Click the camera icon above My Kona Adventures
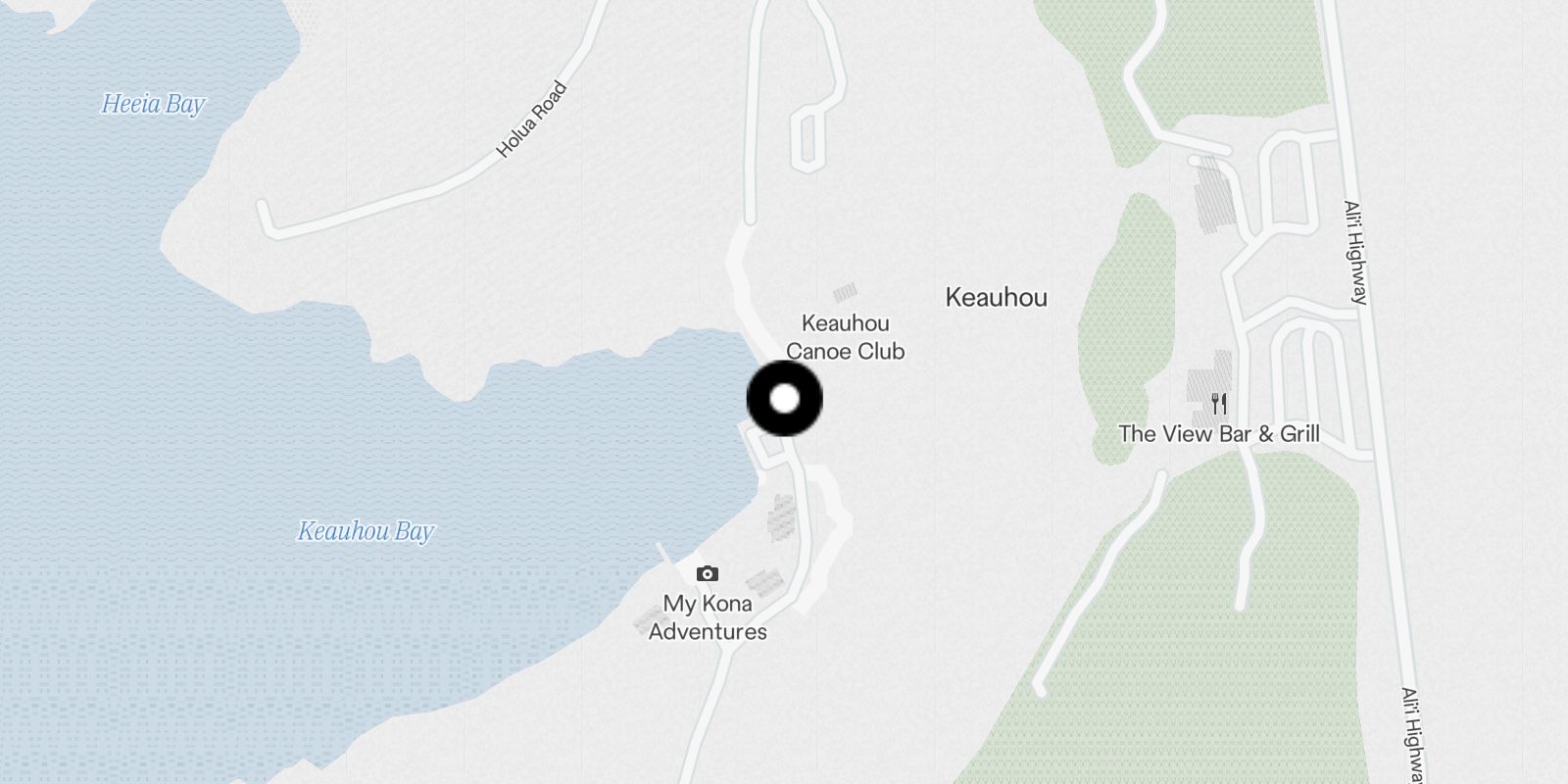The width and height of the screenshot is (1568, 784). coord(708,573)
